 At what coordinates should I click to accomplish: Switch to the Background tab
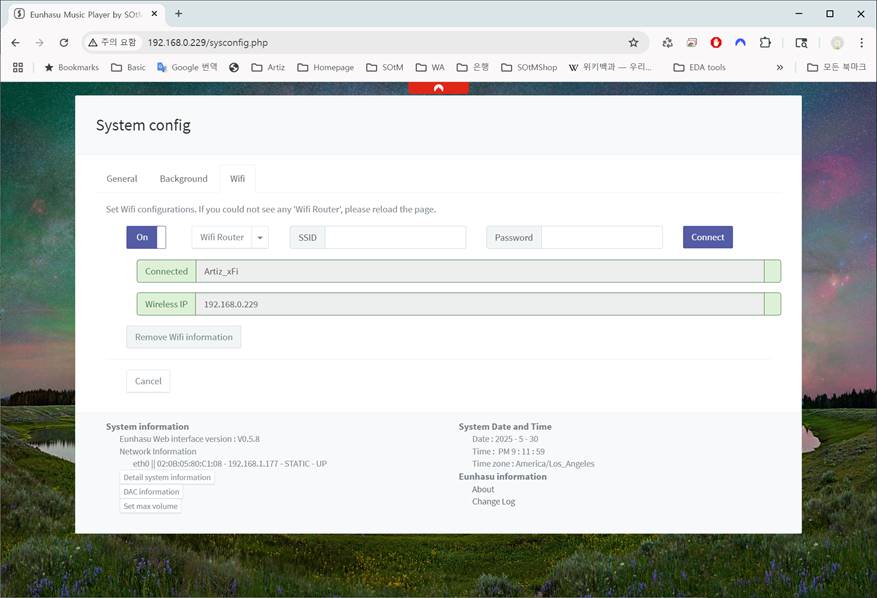coord(183,179)
